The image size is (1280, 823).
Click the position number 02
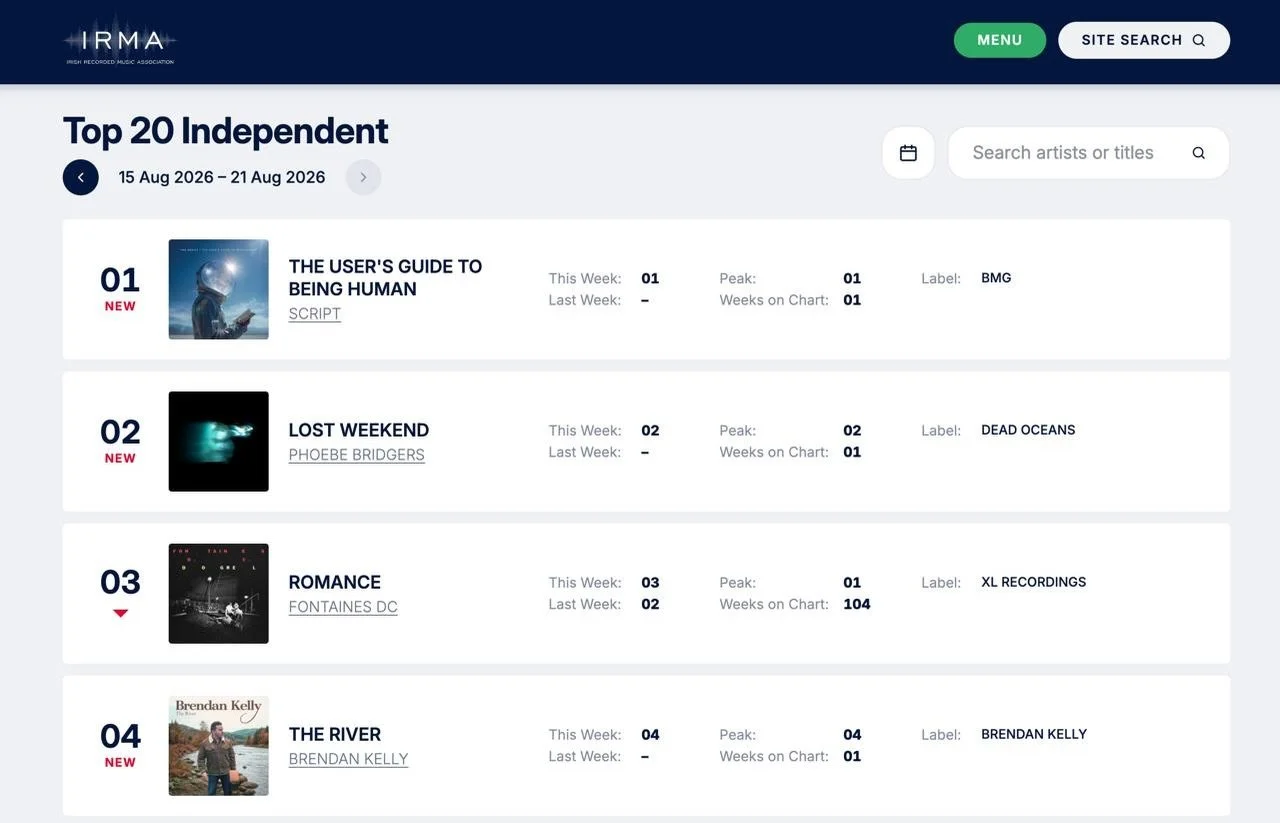tap(120, 431)
